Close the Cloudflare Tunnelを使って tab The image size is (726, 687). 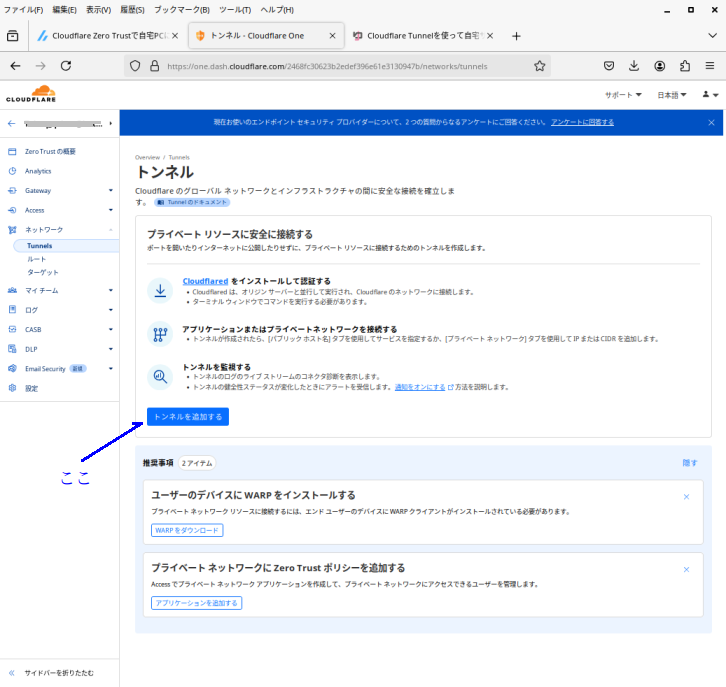(490, 36)
